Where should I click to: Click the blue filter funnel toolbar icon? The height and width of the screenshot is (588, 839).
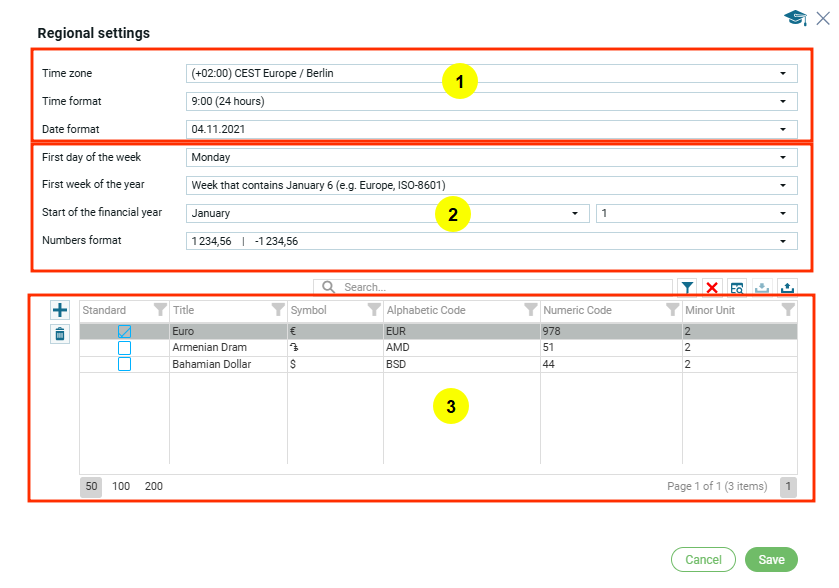pyautogui.click(x=688, y=288)
